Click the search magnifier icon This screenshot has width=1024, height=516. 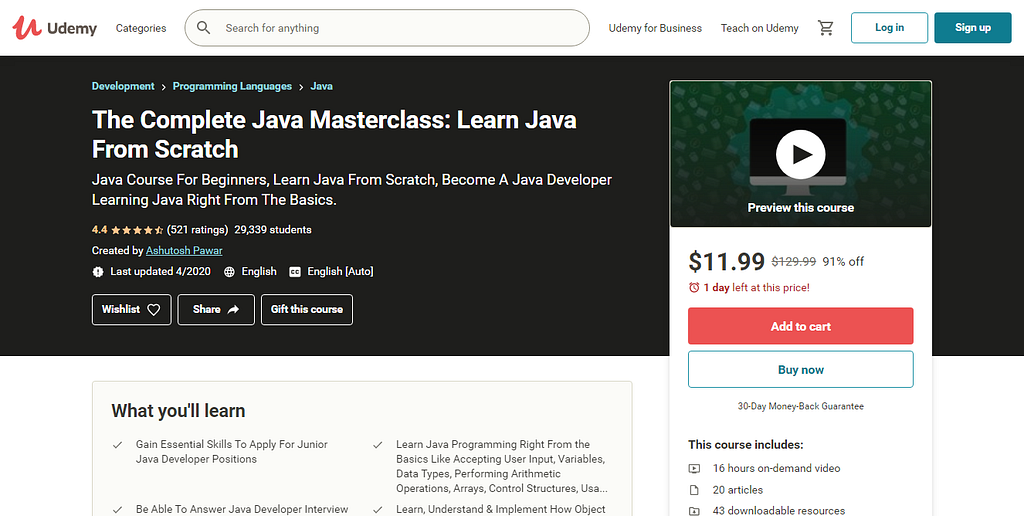pos(204,28)
